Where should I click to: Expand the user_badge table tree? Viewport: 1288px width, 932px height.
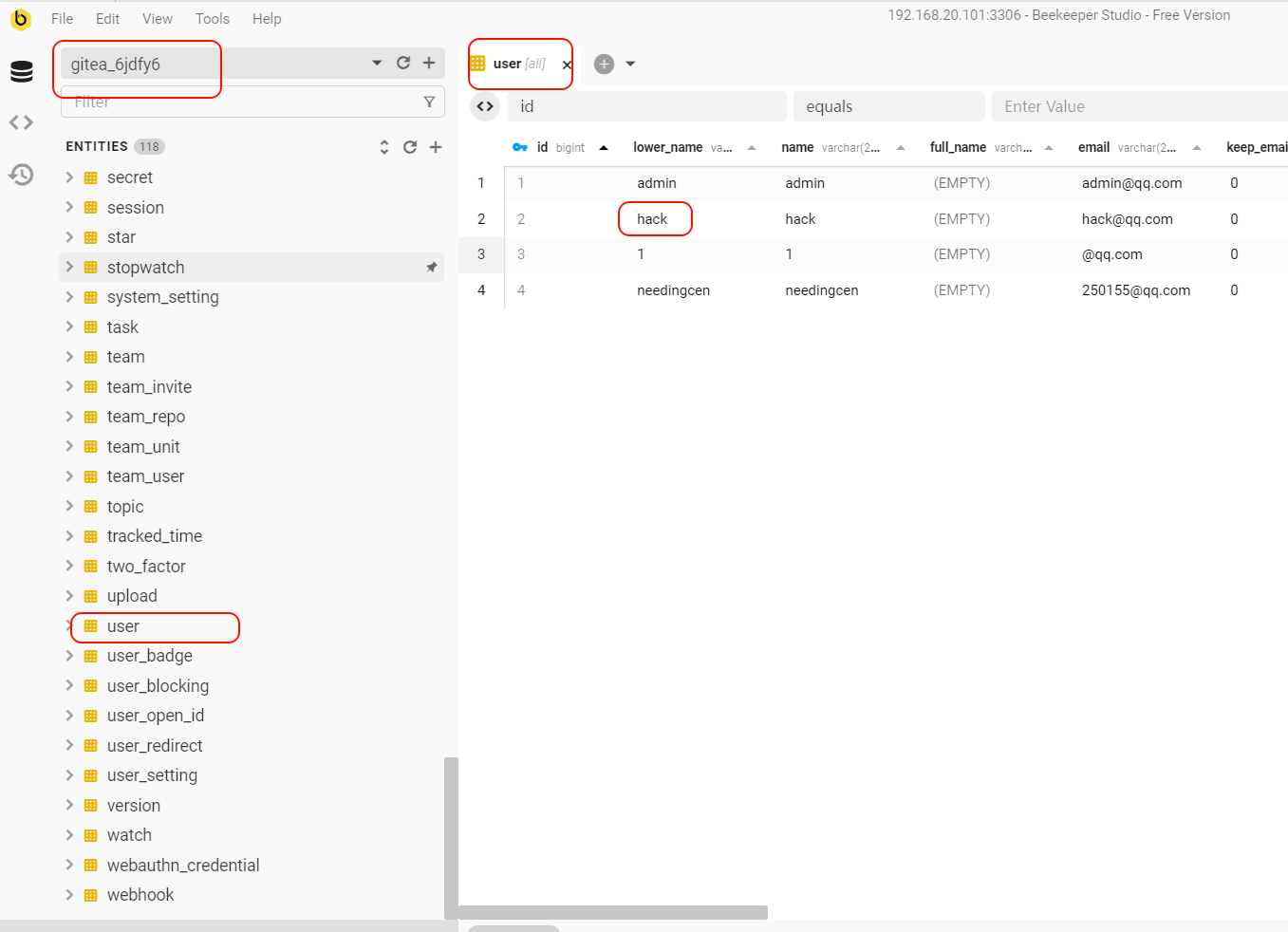(x=69, y=656)
